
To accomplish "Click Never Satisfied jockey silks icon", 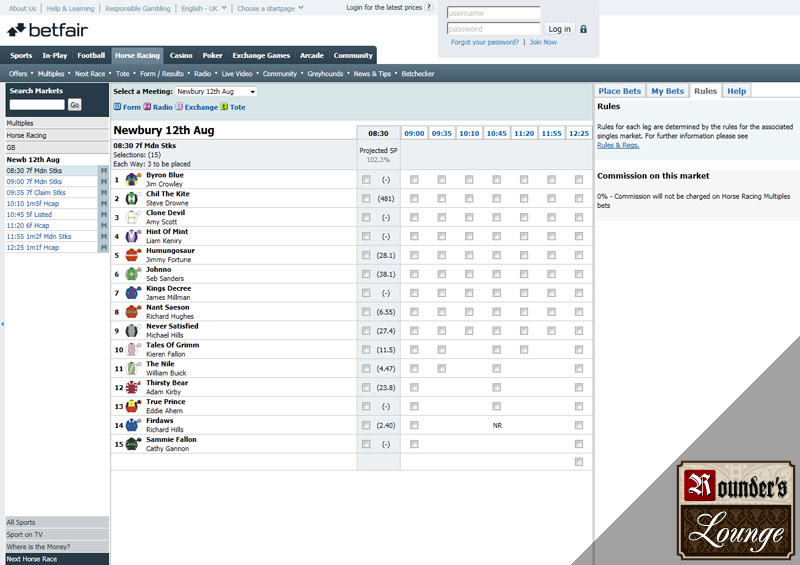I will coord(133,330).
